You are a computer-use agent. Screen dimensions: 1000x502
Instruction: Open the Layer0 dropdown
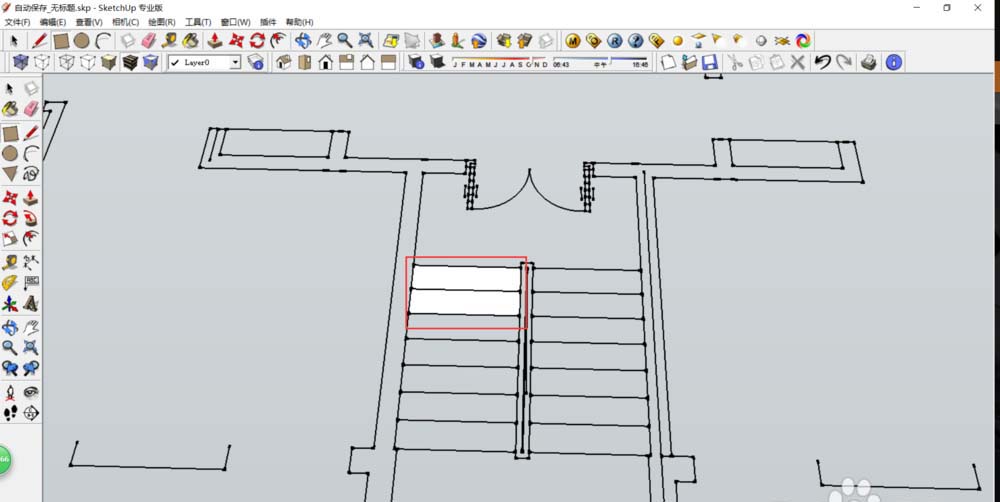tap(235, 63)
